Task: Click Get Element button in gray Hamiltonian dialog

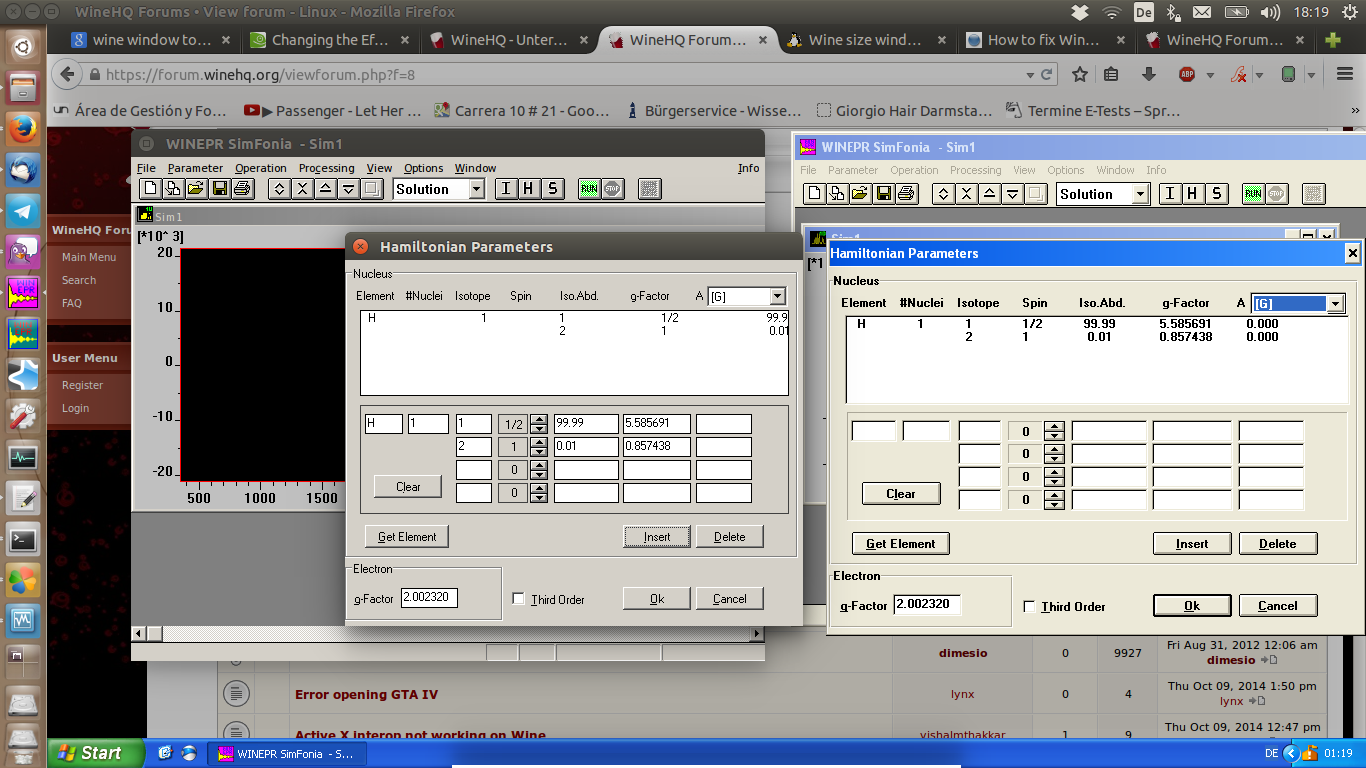Action: coord(407,537)
